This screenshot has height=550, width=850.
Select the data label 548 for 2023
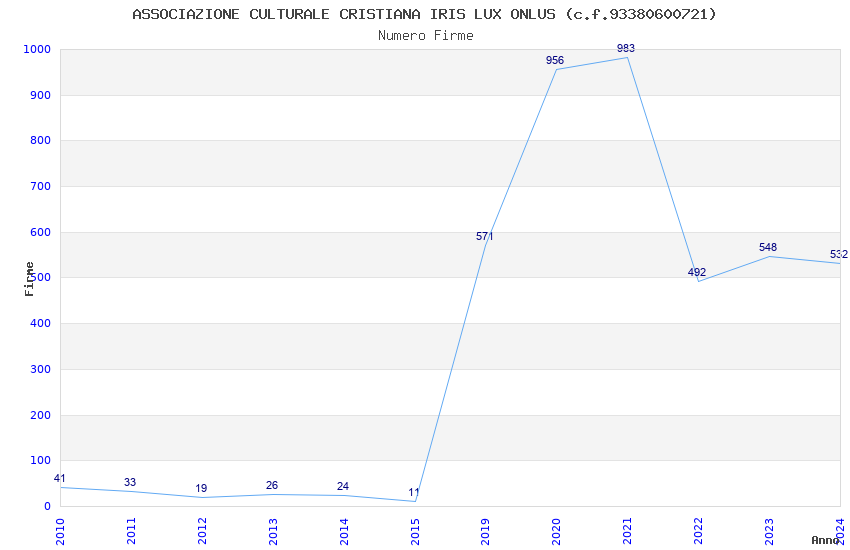768,247
